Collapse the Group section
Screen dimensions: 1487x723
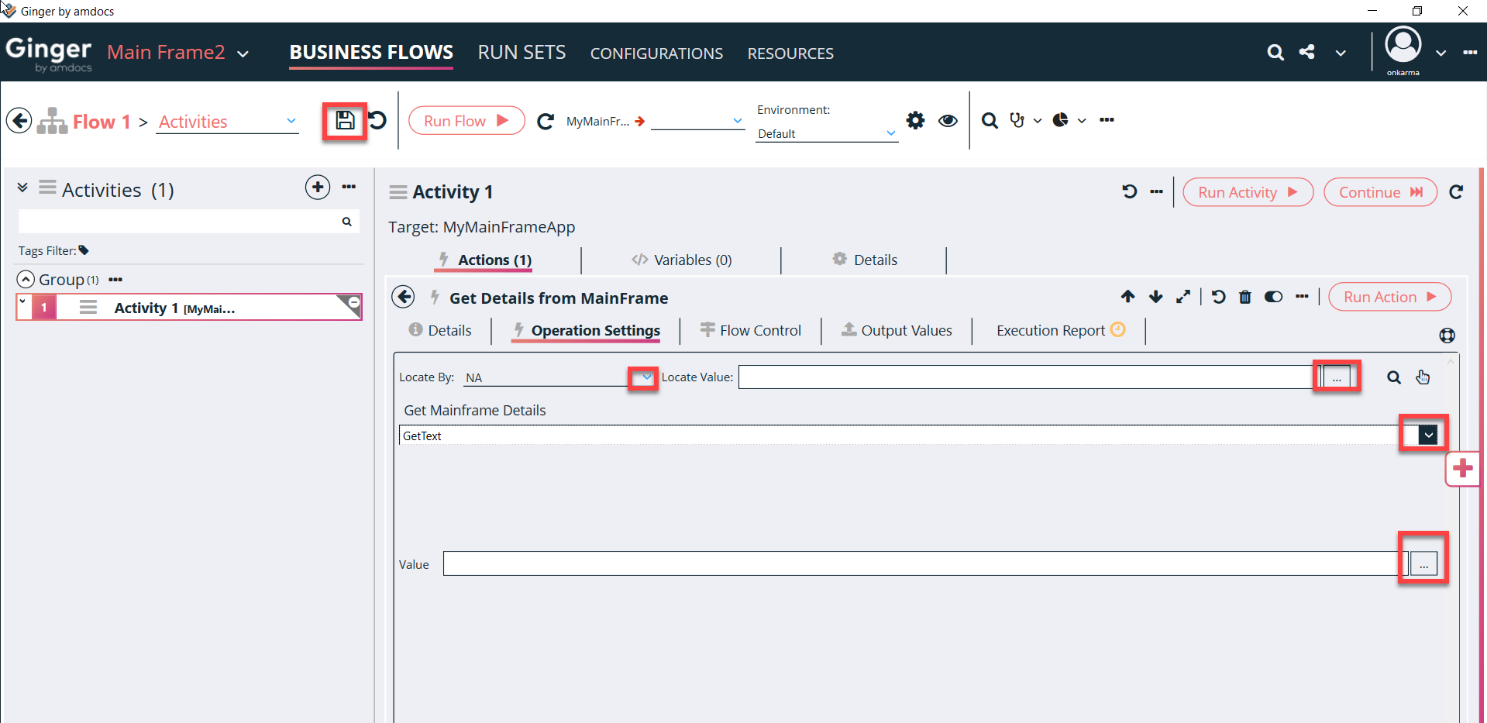pos(27,279)
